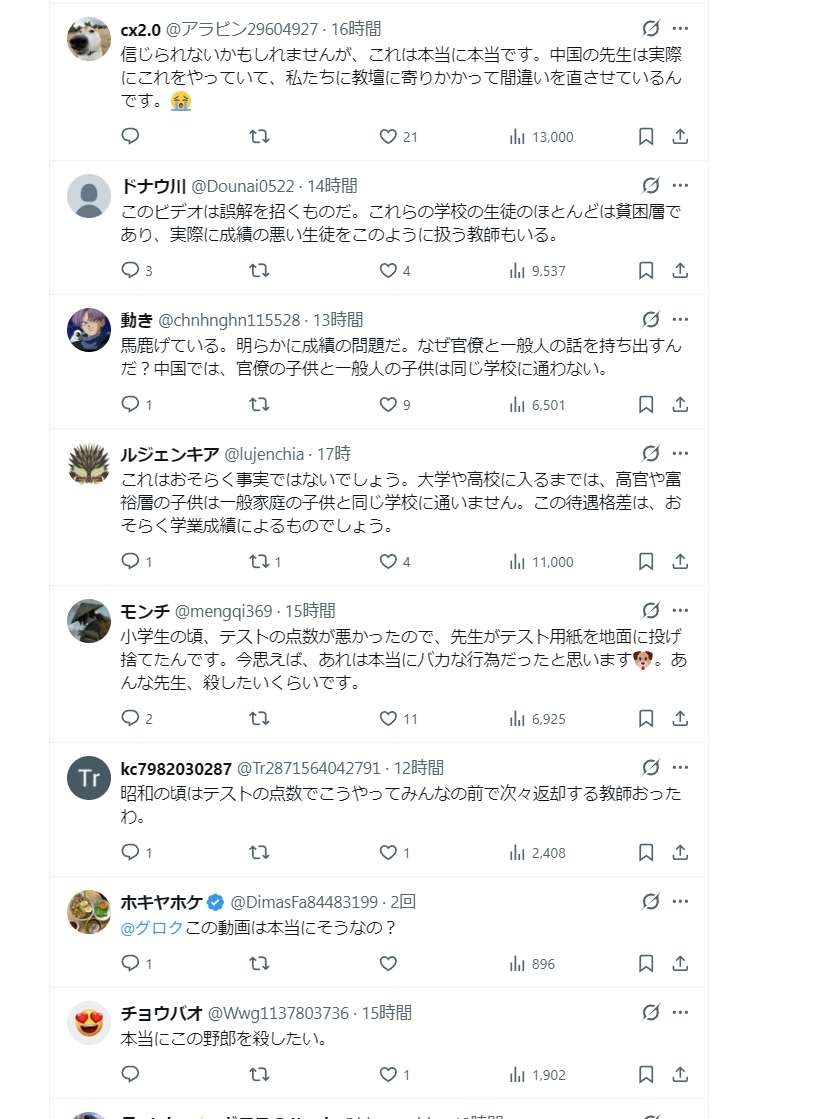This screenshot has width=818, height=1119.
Task: Toggle like on モンチ's post with 11 likes
Action: click(x=388, y=718)
